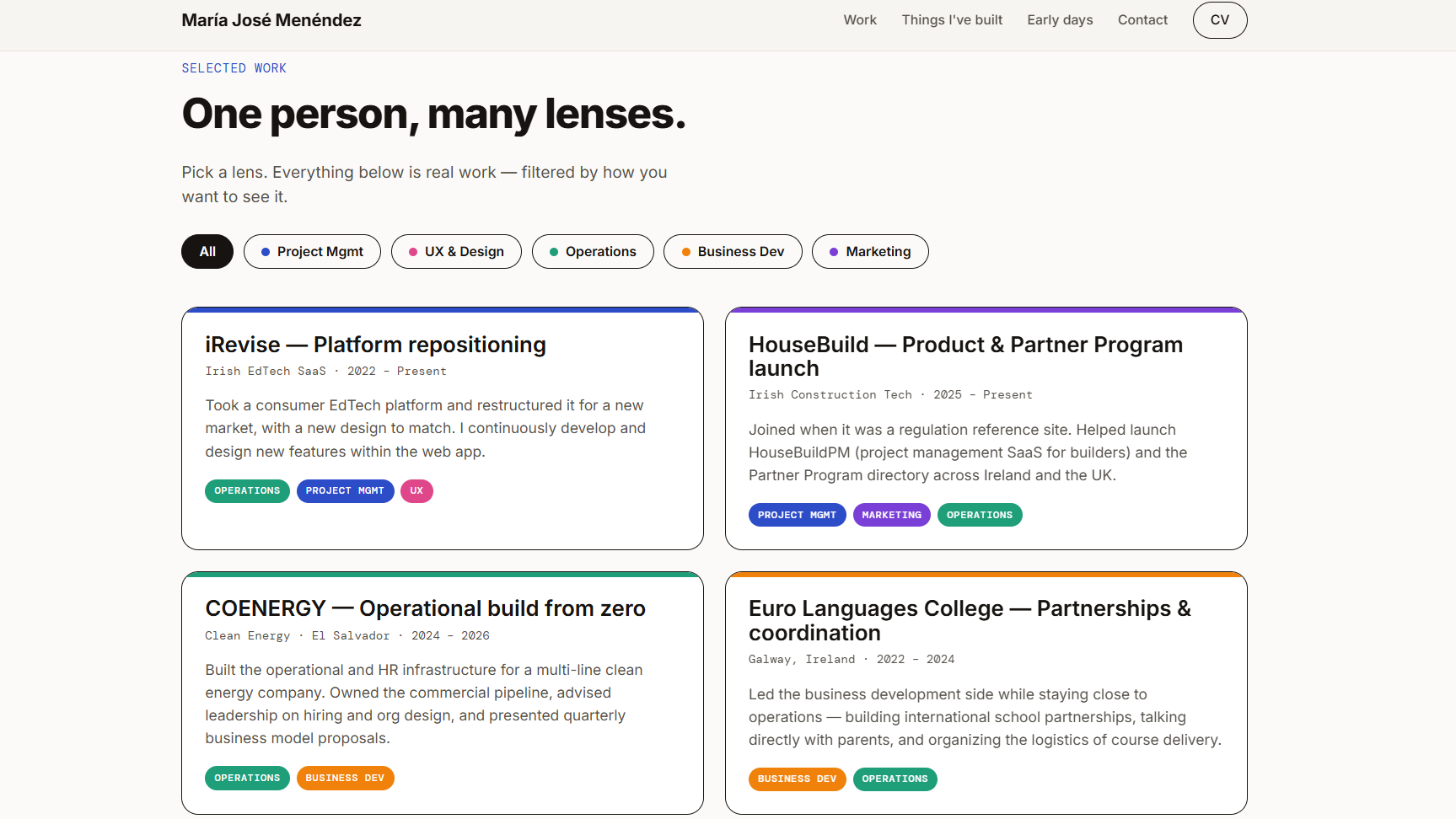This screenshot has height=819, width=1456.
Task: Click the UX tag on the iRevise card
Action: coord(416,491)
